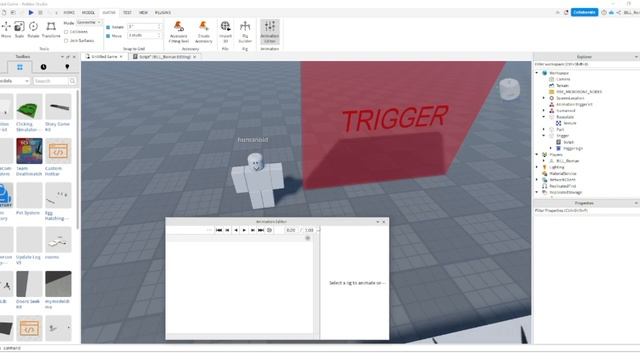Click the Rotate snap increment field
640x360 pixels.
(x=144, y=27)
